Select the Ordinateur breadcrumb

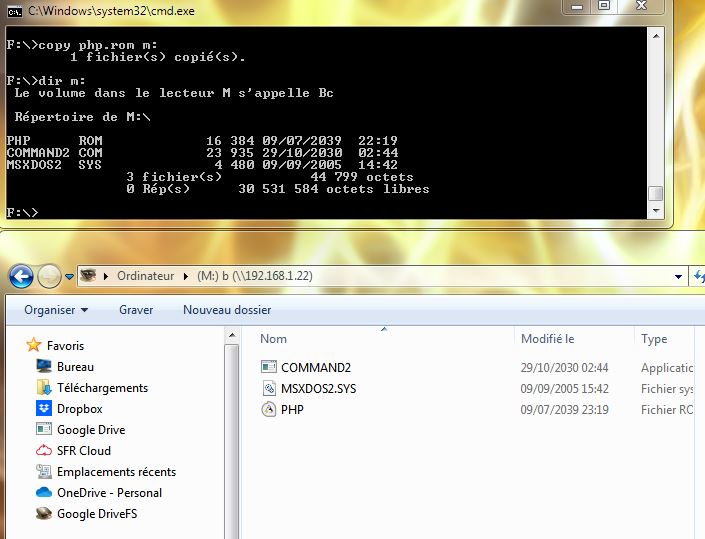145,276
